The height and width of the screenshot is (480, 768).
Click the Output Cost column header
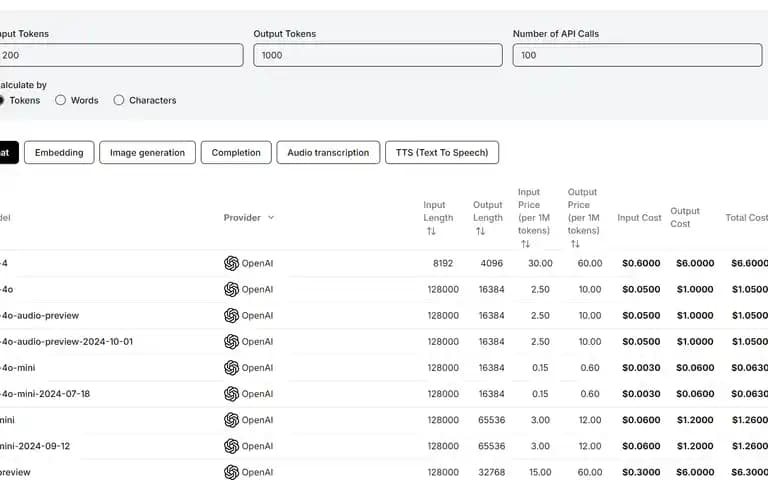coord(685,217)
